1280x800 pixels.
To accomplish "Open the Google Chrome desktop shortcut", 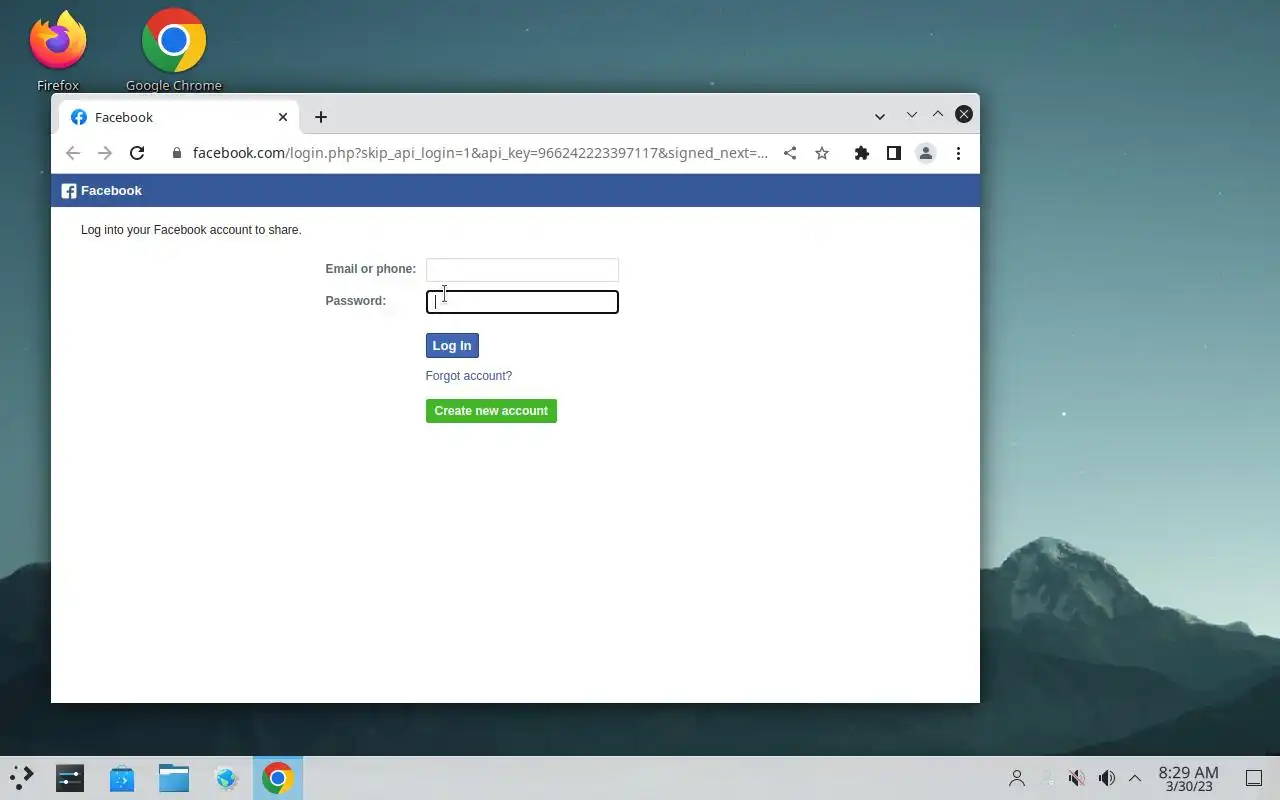I will click(x=173, y=51).
